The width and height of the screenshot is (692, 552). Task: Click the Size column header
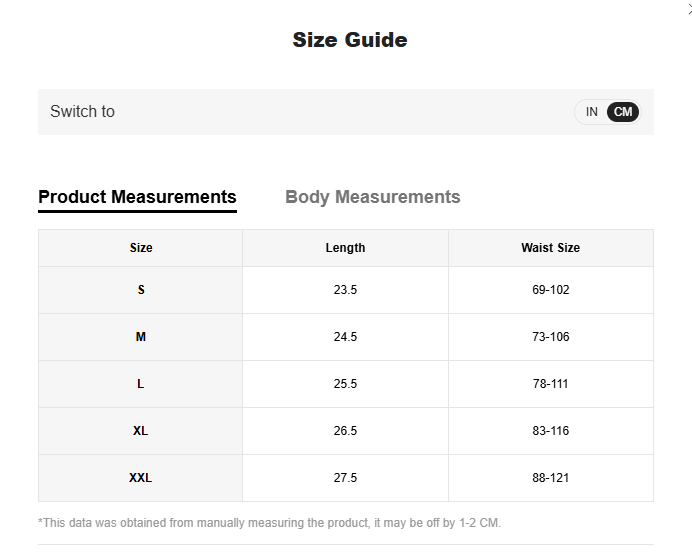coord(141,248)
